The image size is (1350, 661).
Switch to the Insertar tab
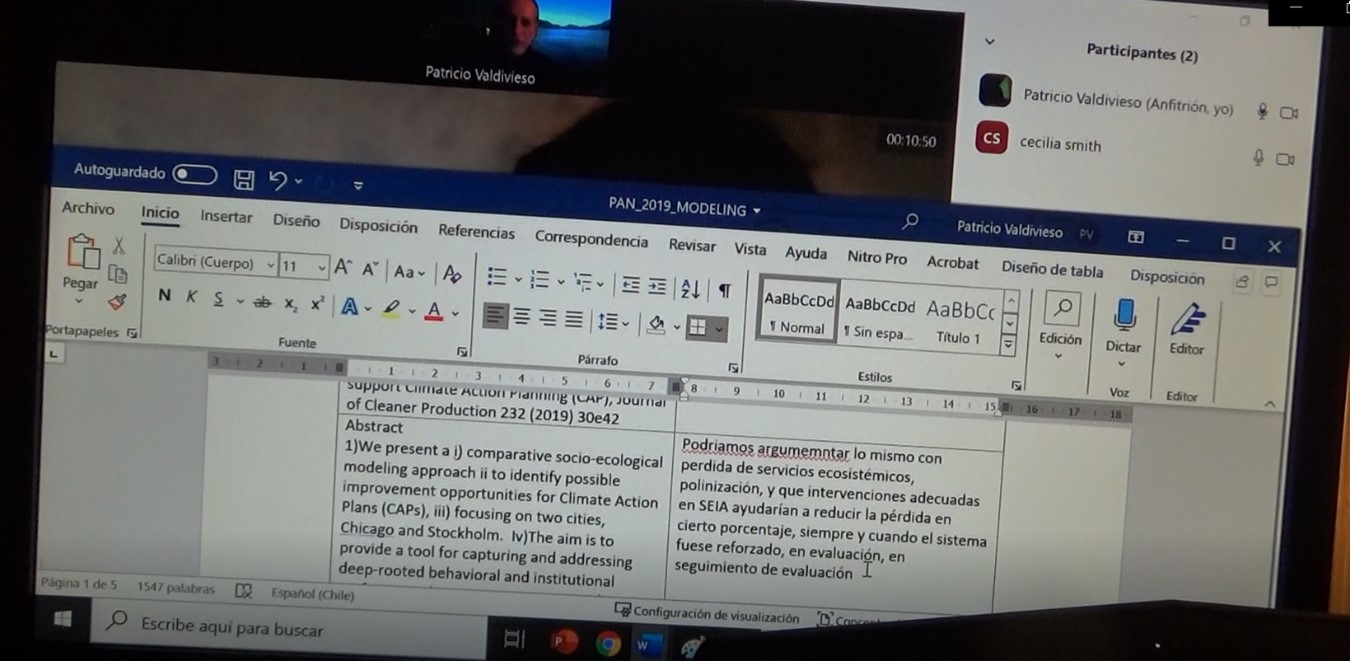coord(226,216)
